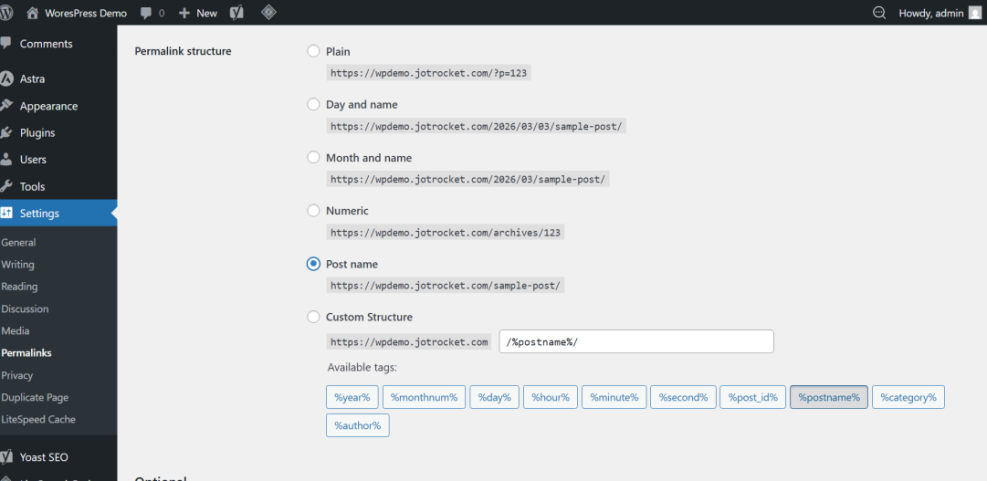Click the 2026/03/03/sample-post example URL
The height and width of the screenshot is (481, 987).
(477, 126)
